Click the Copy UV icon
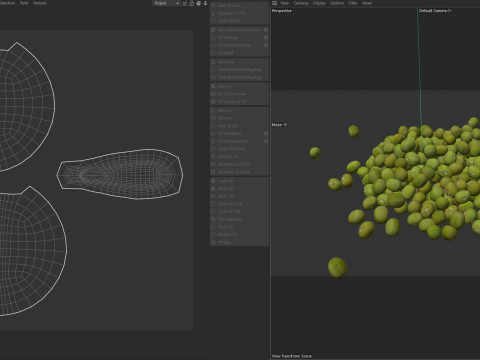480x360 pixels. coord(213,181)
